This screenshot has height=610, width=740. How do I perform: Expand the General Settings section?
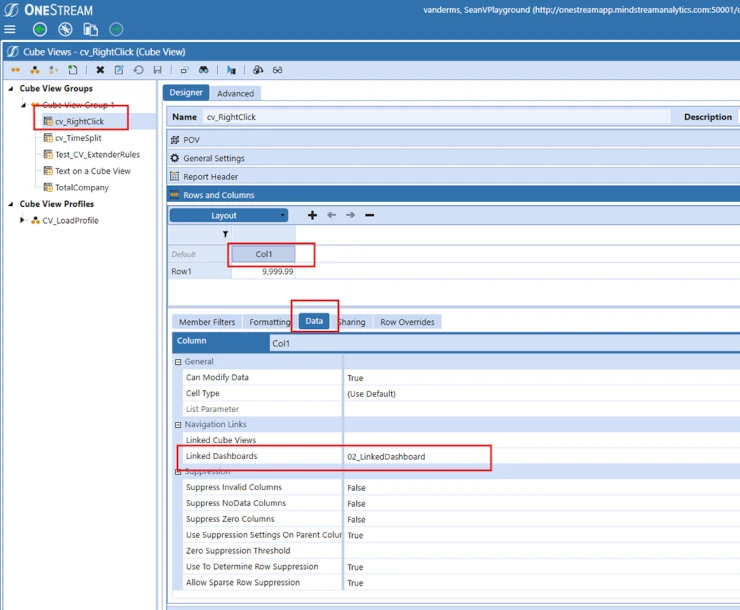213,158
